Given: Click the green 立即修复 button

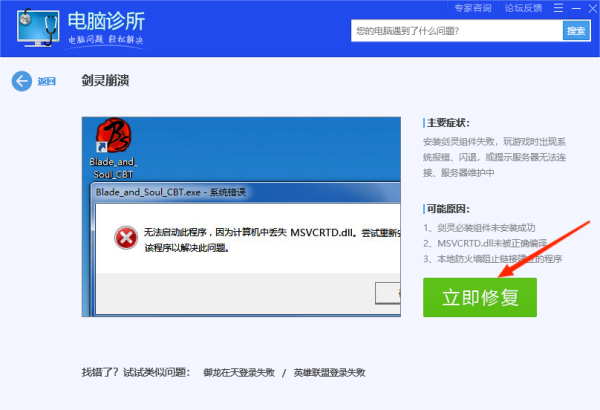Looking at the screenshot, I should 480,297.
